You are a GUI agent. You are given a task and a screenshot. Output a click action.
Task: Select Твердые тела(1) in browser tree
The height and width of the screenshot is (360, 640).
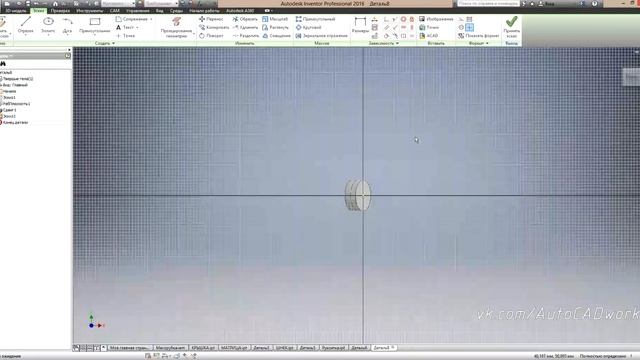tap(17, 79)
